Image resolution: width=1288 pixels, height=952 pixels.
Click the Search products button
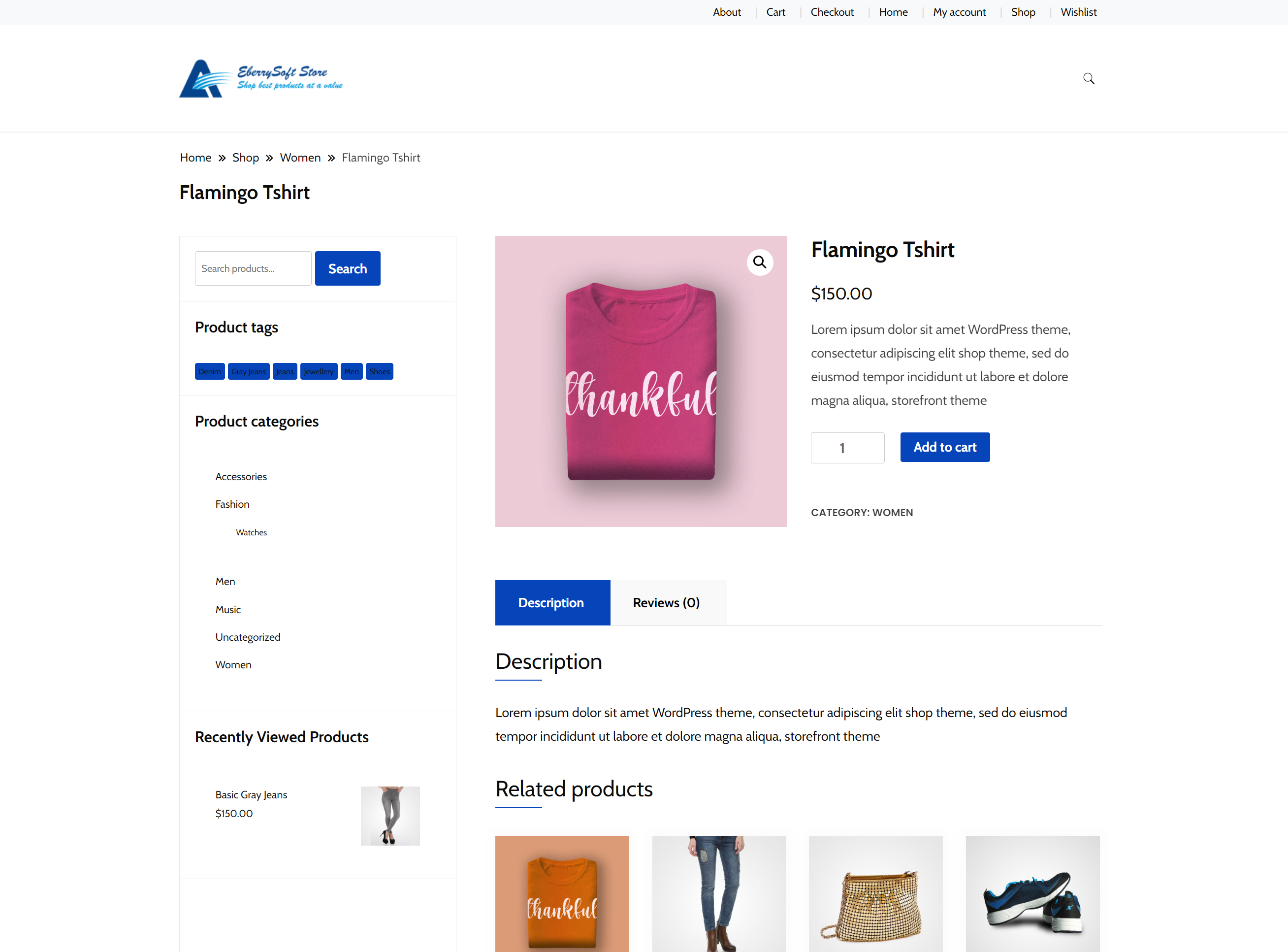click(347, 268)
